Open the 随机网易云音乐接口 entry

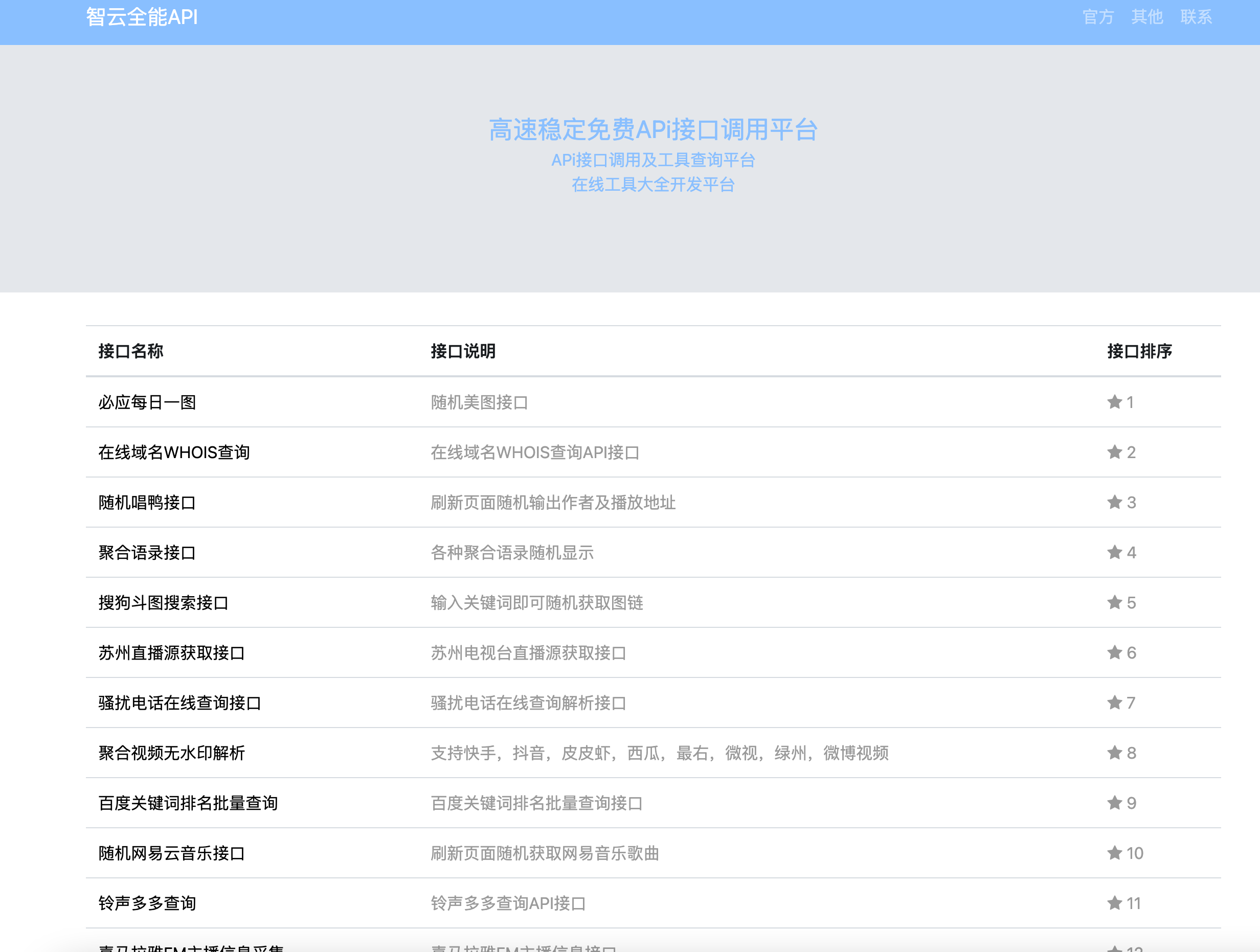coord(171,853)
